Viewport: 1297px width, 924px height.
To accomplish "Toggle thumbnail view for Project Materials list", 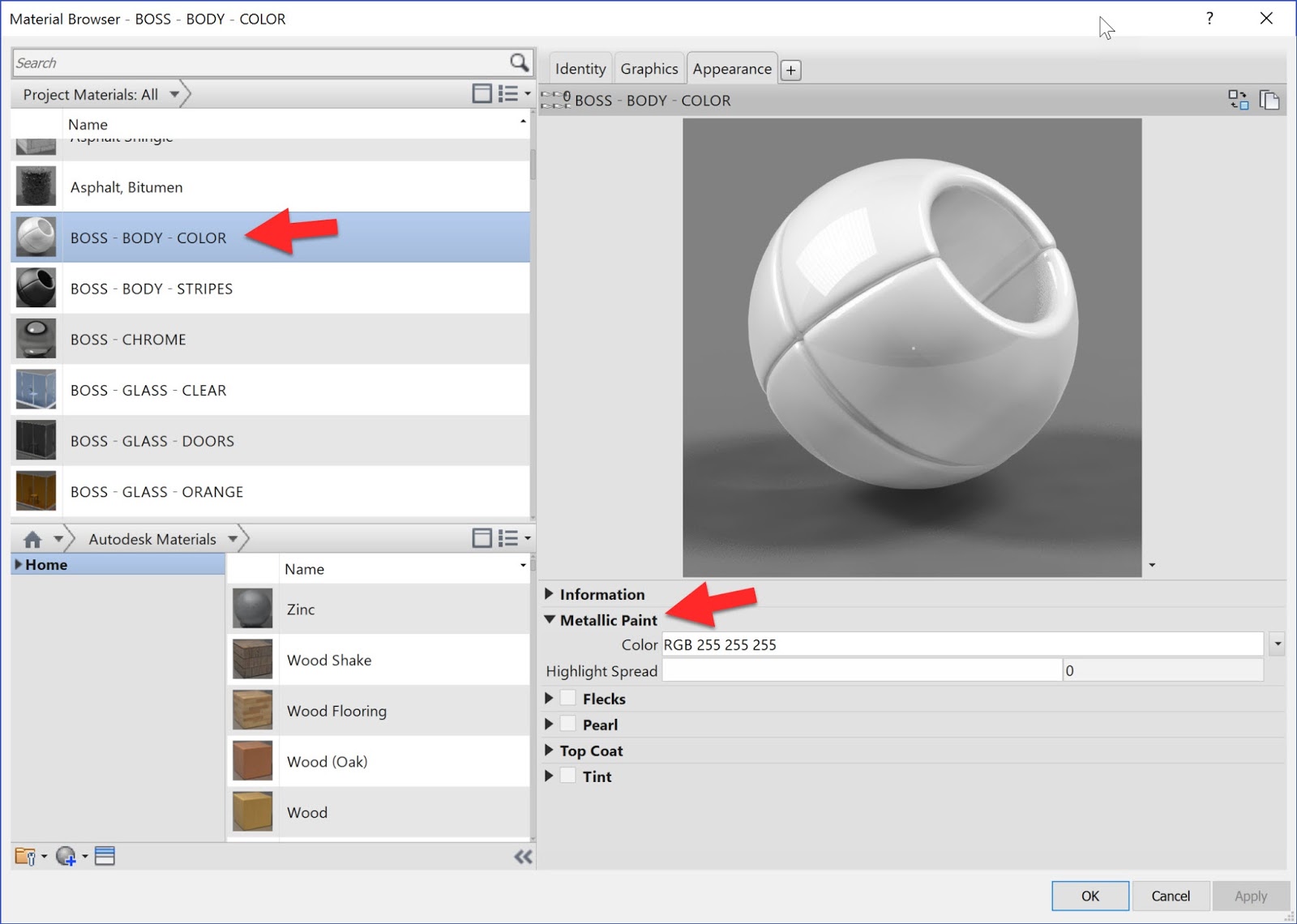I will coord(482,93).
